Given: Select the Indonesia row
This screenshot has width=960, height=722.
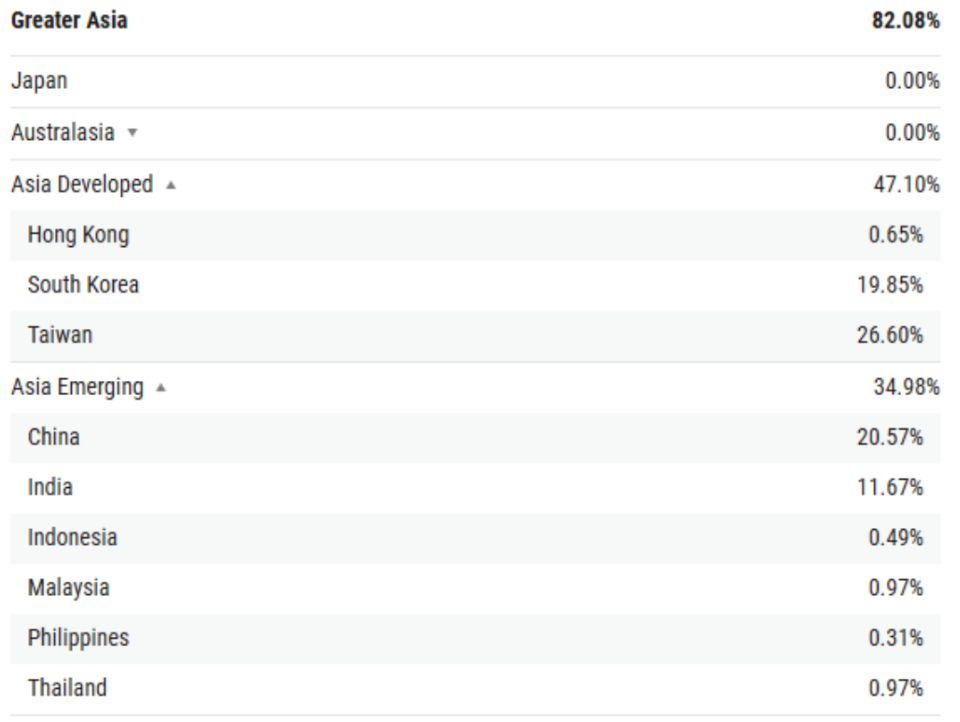Looking at the screenshot, I should 475,538.
